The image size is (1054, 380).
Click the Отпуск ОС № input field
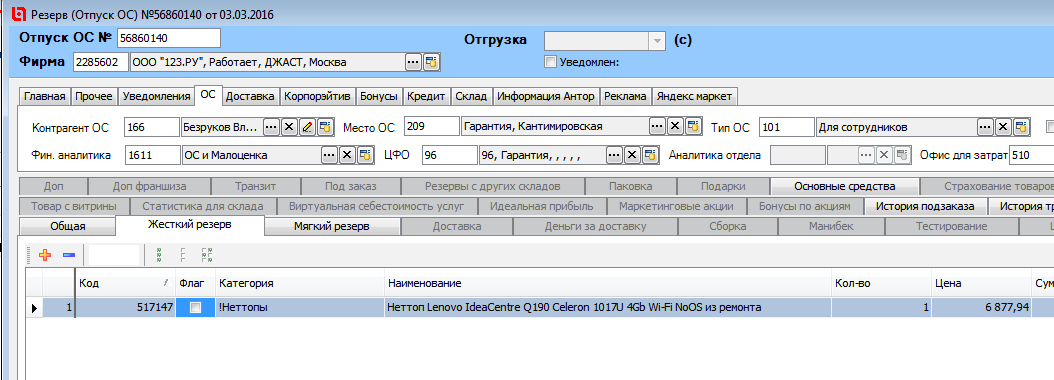169,38
